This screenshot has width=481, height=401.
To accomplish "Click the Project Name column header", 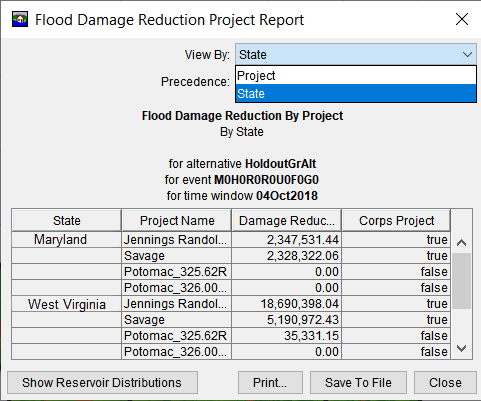I will (x=177, y=220).
